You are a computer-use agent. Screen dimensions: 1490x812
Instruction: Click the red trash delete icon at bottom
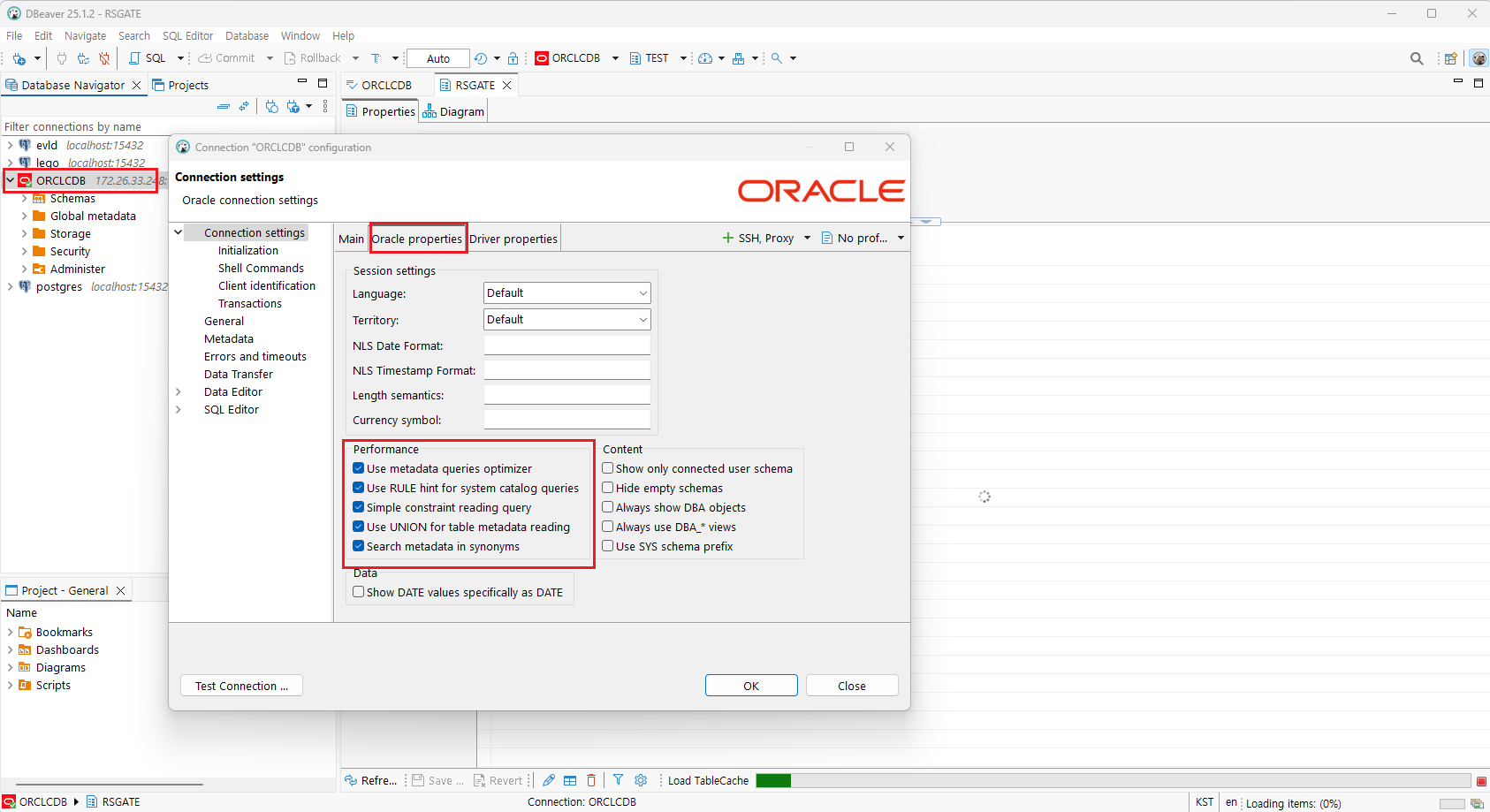591,780
